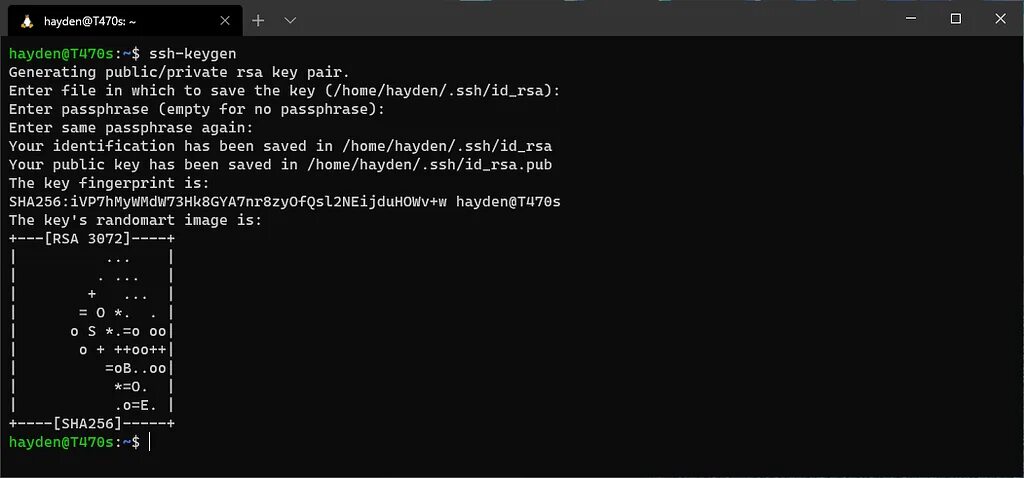Click the SHA256 key fingerprint string
This screenshot has width=1024, height=478.
[x=228, y=202]
